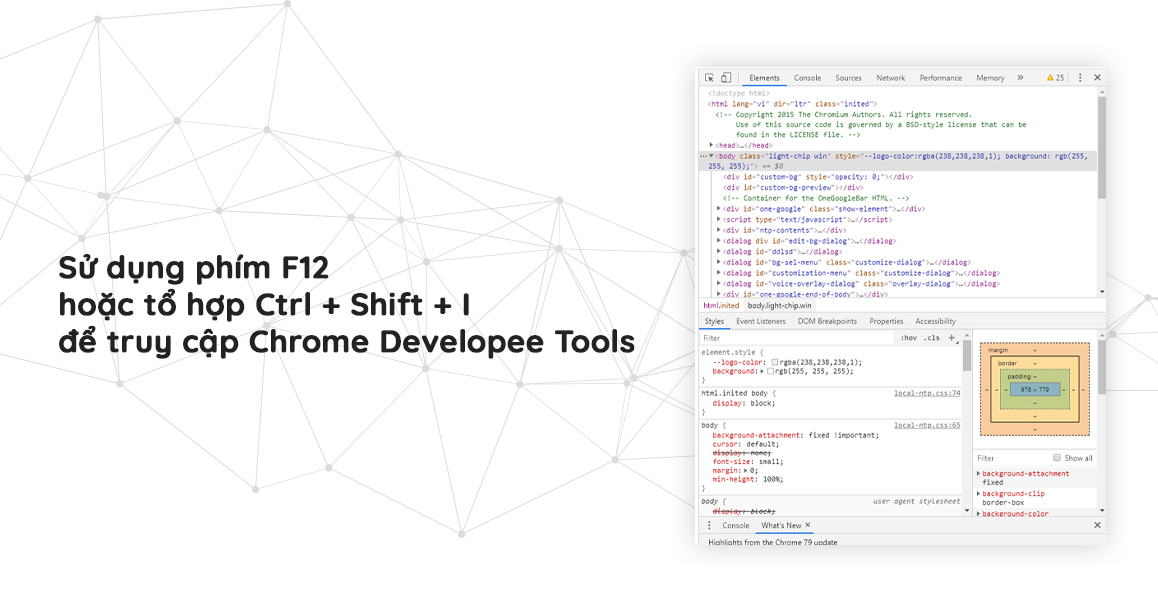
Task: Expand the background shorthand property triangle
Action: [x=762, y=372]
